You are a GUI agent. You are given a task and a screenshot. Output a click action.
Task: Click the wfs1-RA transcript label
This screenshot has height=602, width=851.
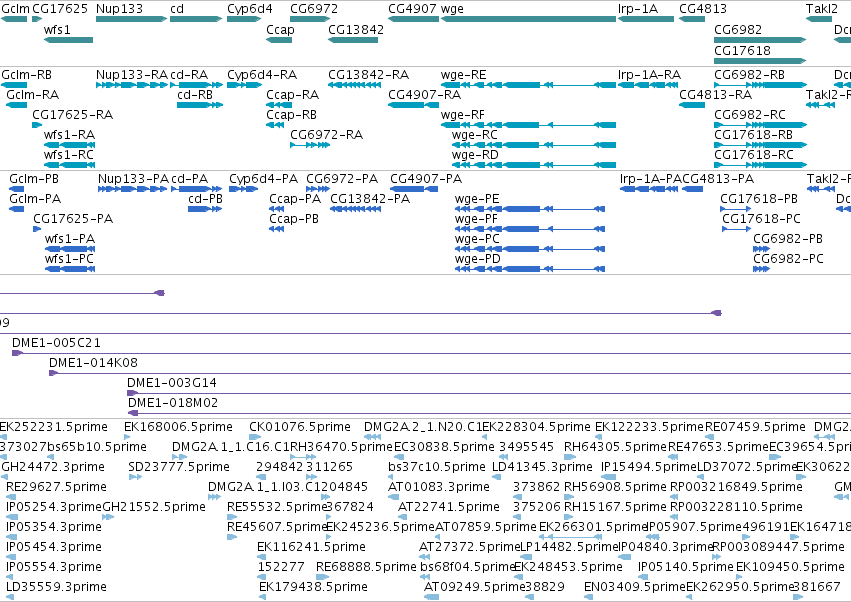click(69, 135)
